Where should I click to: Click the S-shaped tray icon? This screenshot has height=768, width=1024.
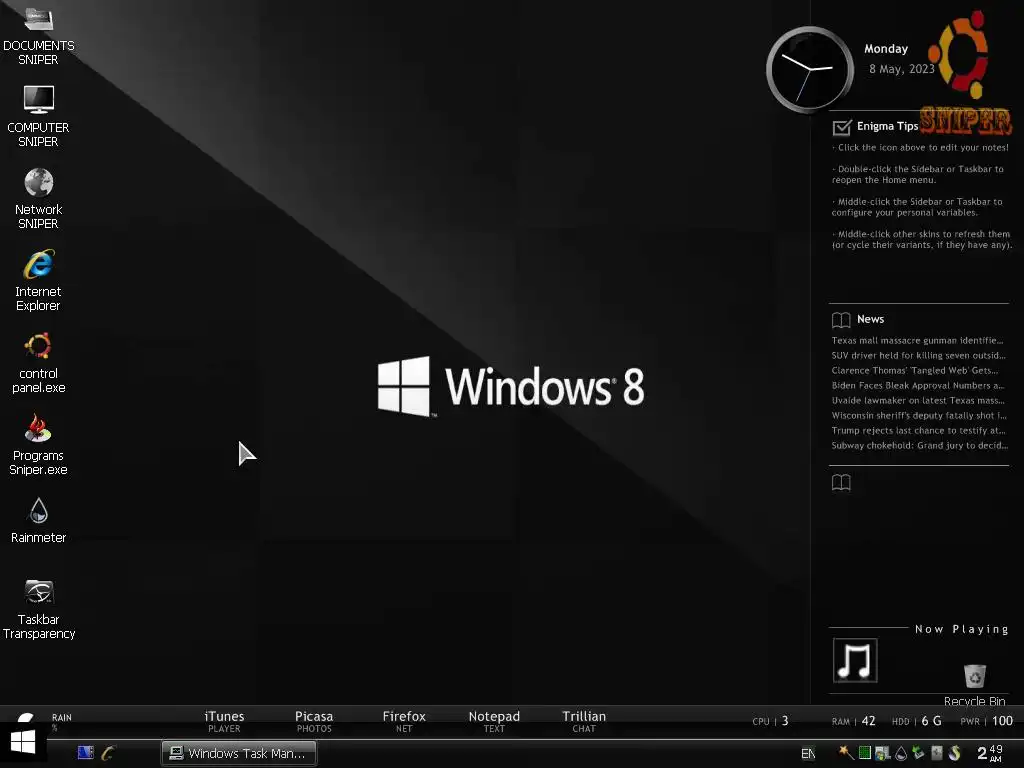pyautogui.click(x=955, y=753)
